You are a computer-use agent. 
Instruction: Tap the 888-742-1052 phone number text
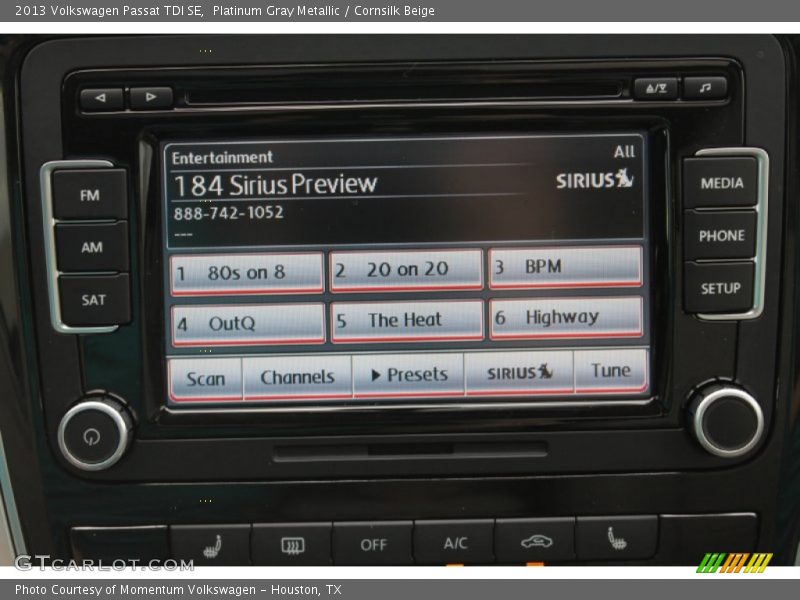coord(229,213)
